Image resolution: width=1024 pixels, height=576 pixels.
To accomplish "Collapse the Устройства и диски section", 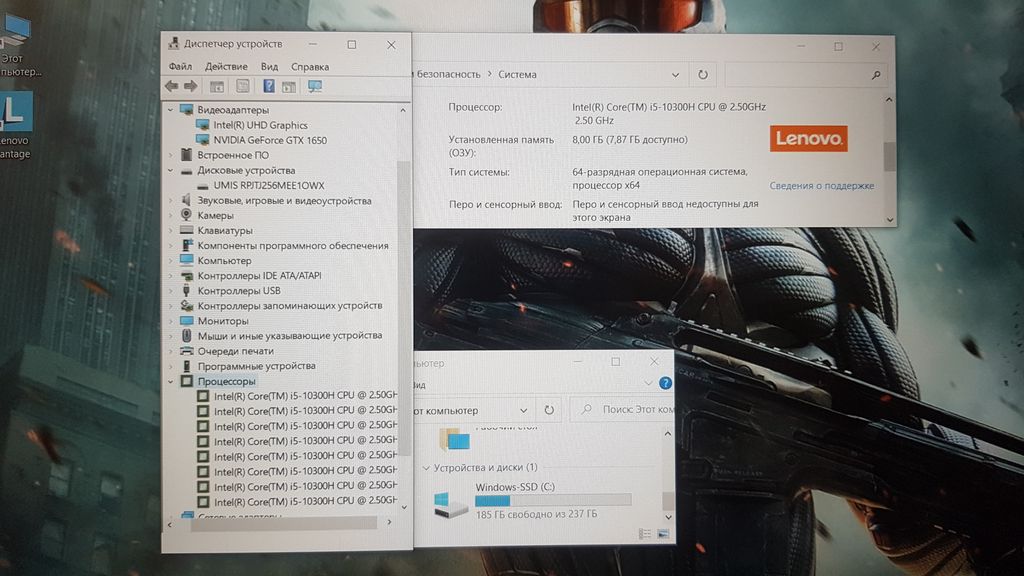I will tap(427, 468).
